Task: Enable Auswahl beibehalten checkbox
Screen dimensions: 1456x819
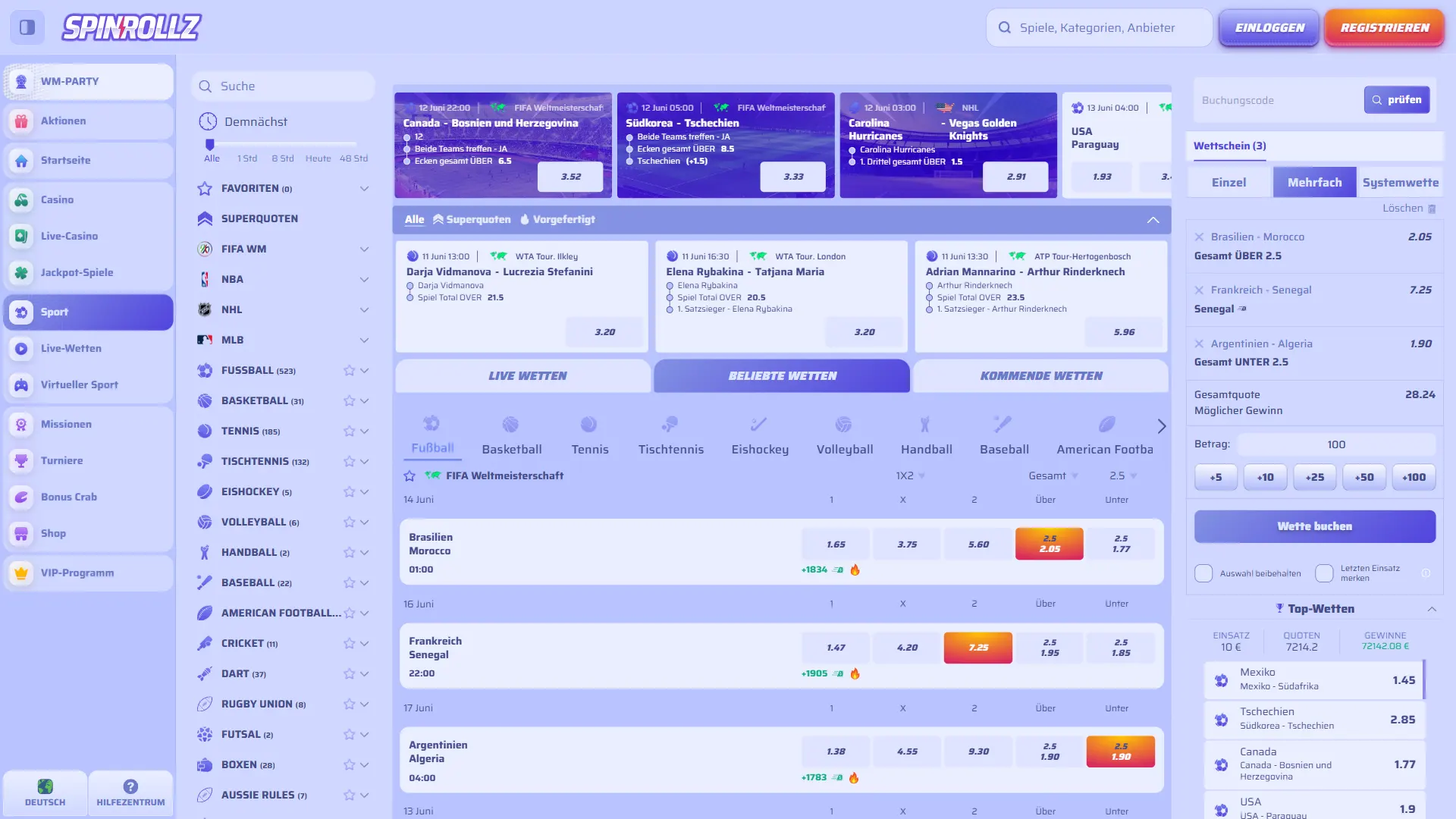Action: 1203,573
